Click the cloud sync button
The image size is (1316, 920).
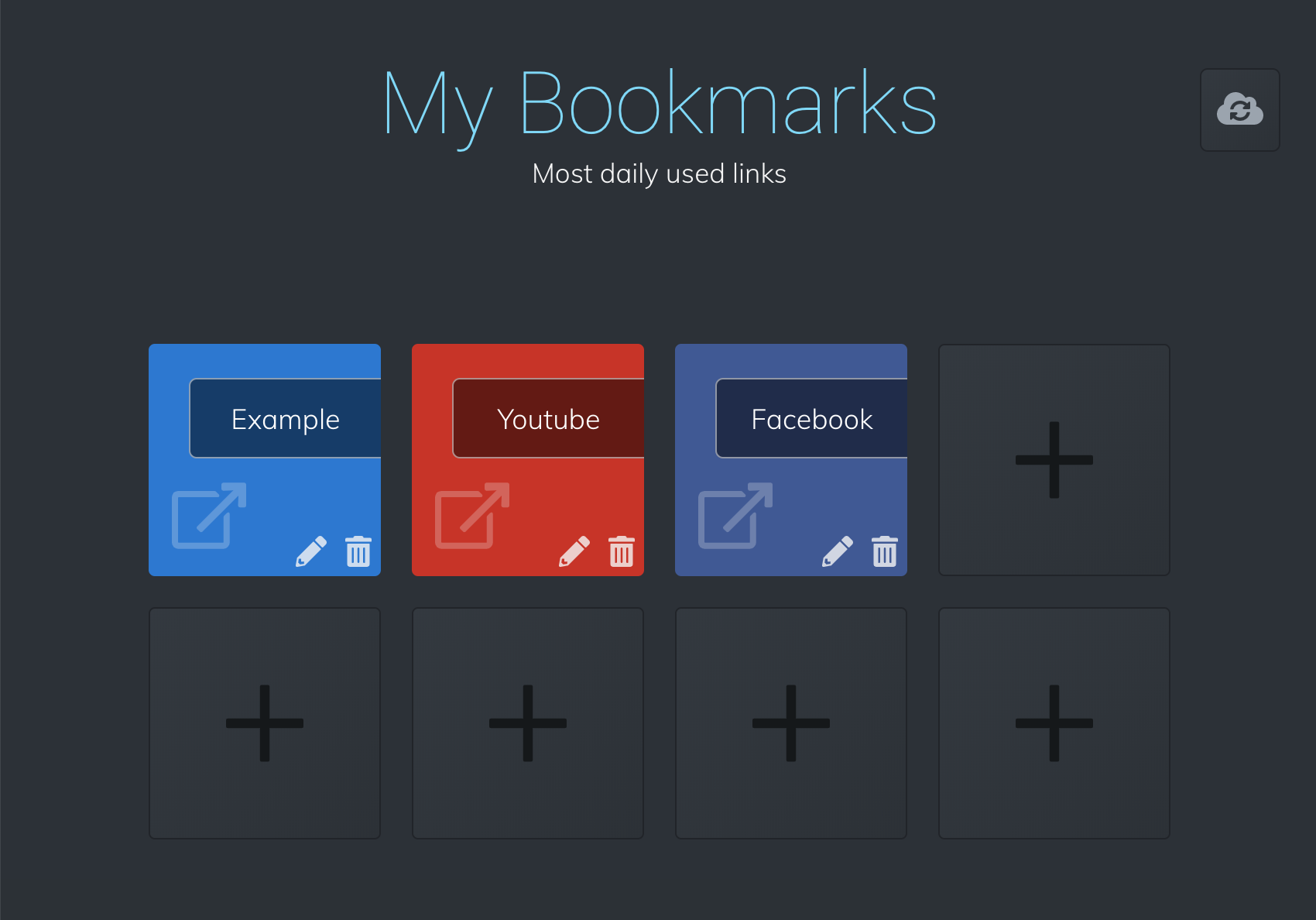[1239, 110]
